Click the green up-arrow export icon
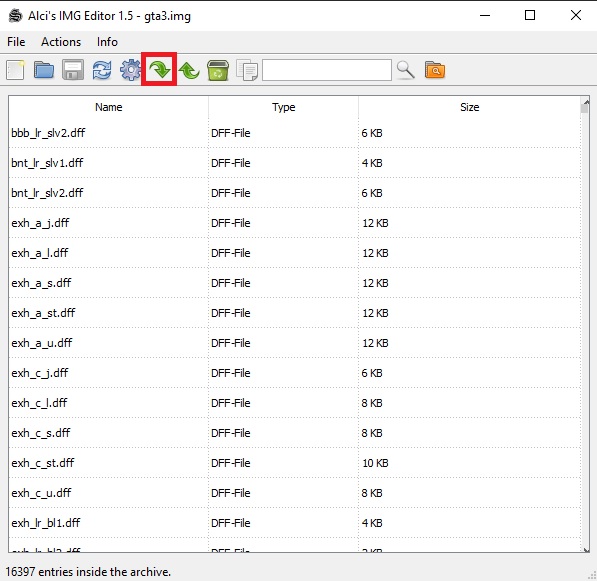 pyautogui.click(x=189, y=71)
